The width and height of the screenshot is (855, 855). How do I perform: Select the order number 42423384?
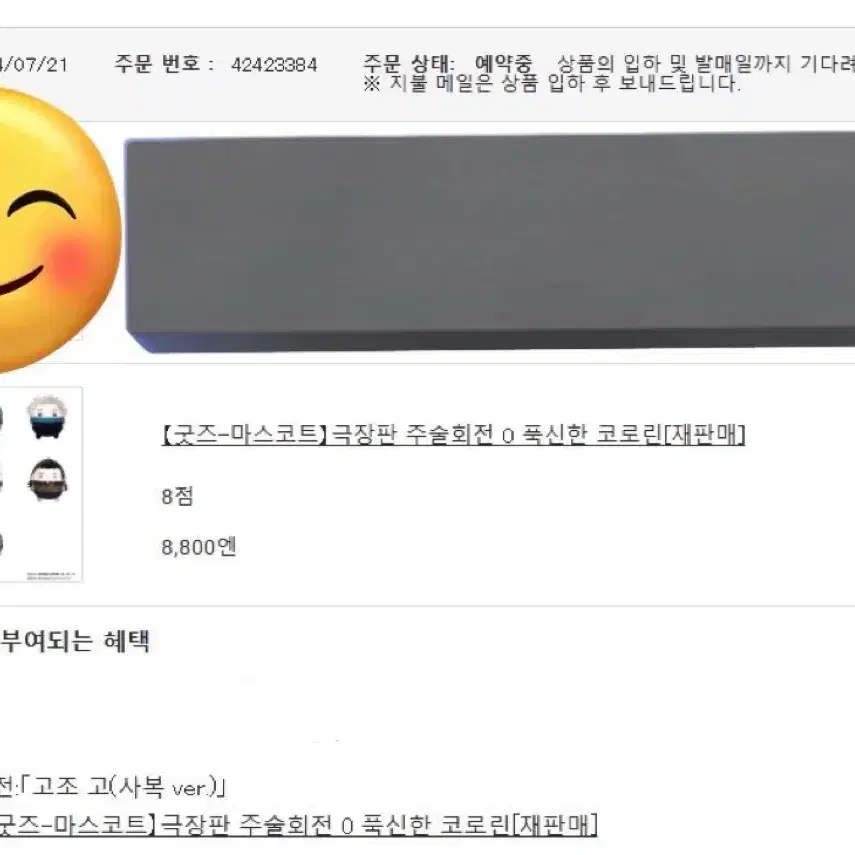coord(274,65)
